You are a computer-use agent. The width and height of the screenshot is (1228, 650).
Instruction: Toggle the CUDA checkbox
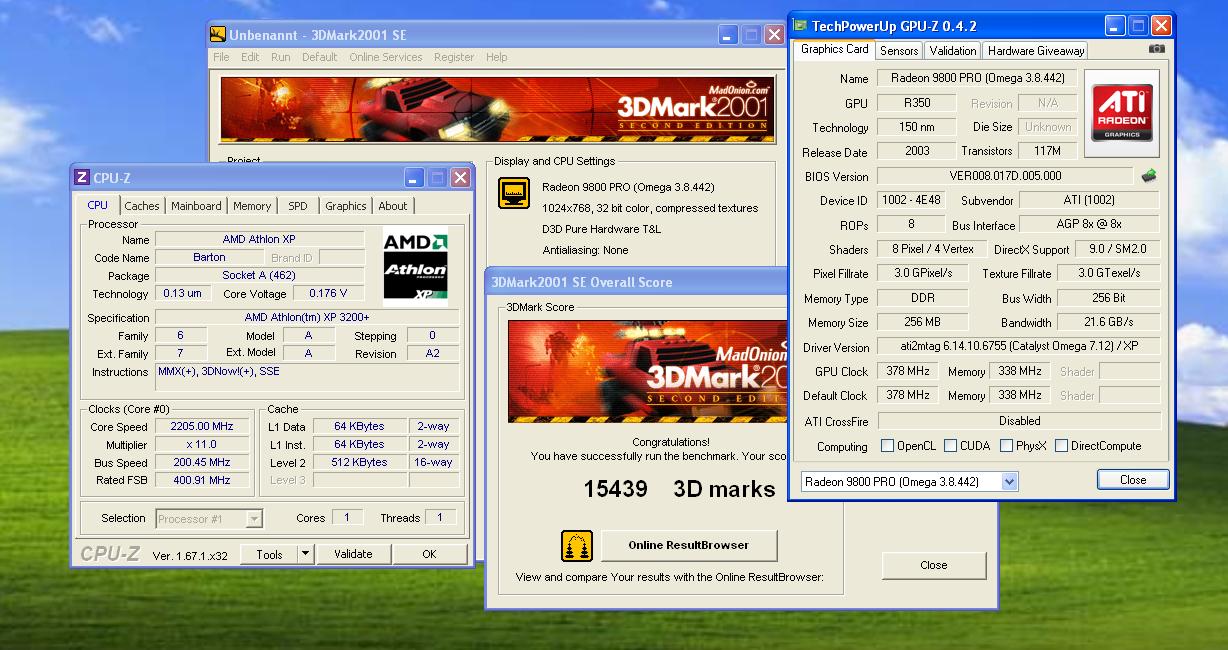951,446
